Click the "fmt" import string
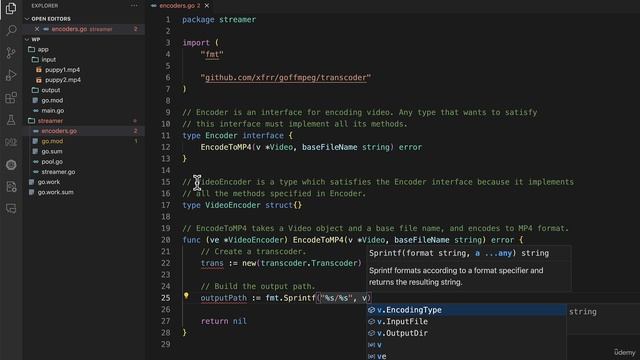 click(x=212, y=54)
